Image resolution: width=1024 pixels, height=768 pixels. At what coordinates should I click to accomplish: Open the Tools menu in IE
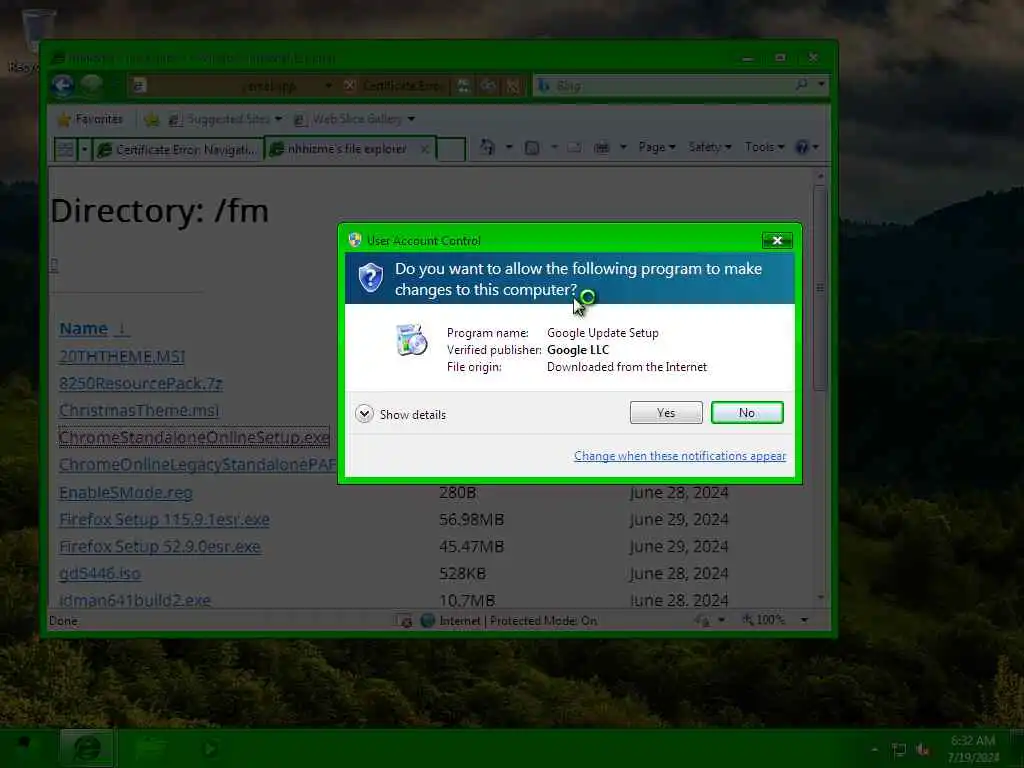764,147
